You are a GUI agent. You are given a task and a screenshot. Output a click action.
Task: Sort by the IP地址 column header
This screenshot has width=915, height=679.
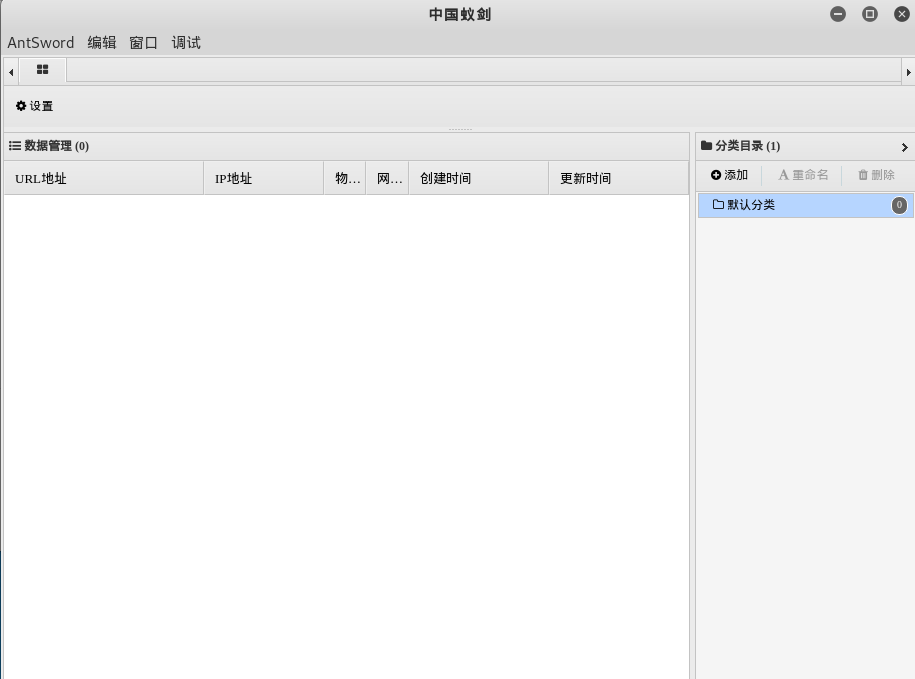pyautogui.click(x=264, y=178)
